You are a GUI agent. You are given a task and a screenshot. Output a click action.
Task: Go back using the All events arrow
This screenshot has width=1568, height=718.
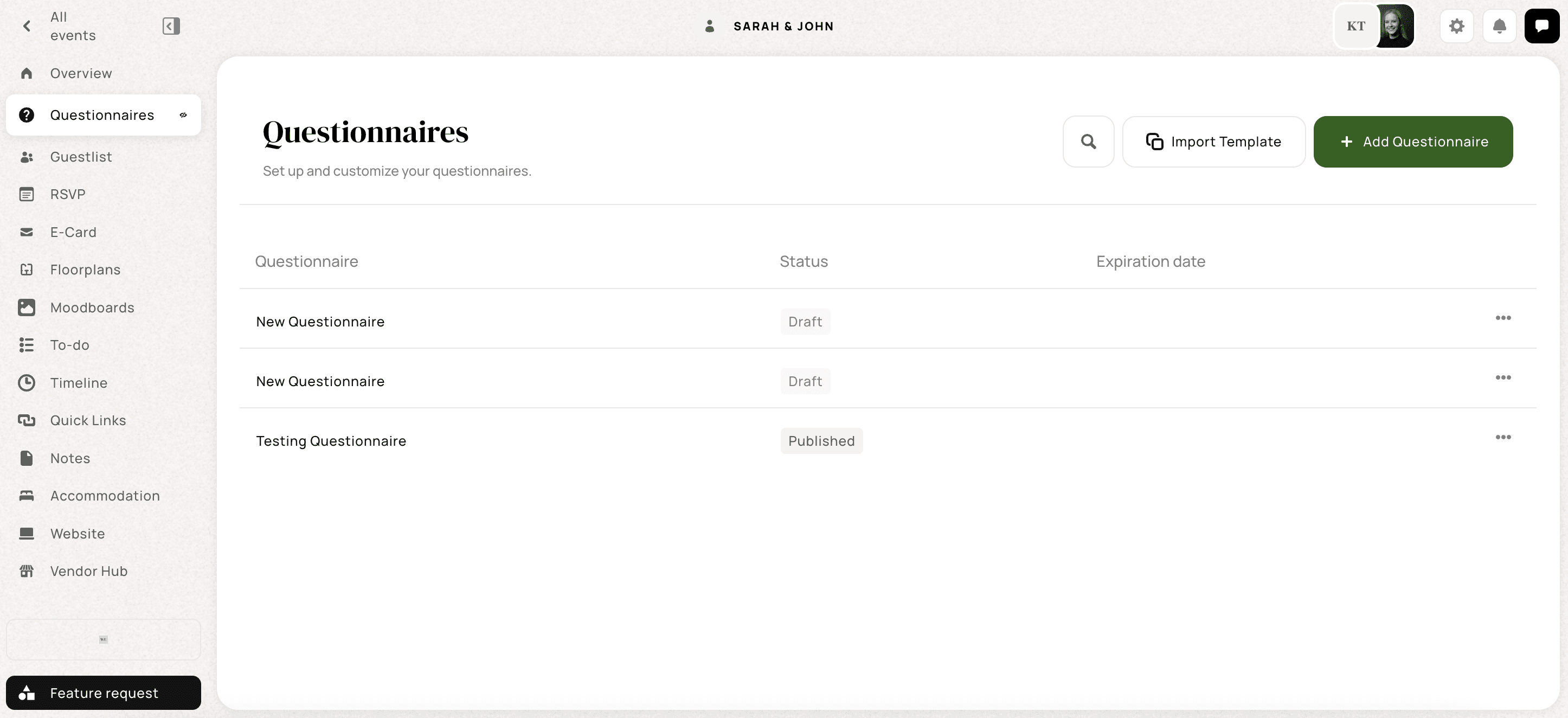click(x=27, y=26)
